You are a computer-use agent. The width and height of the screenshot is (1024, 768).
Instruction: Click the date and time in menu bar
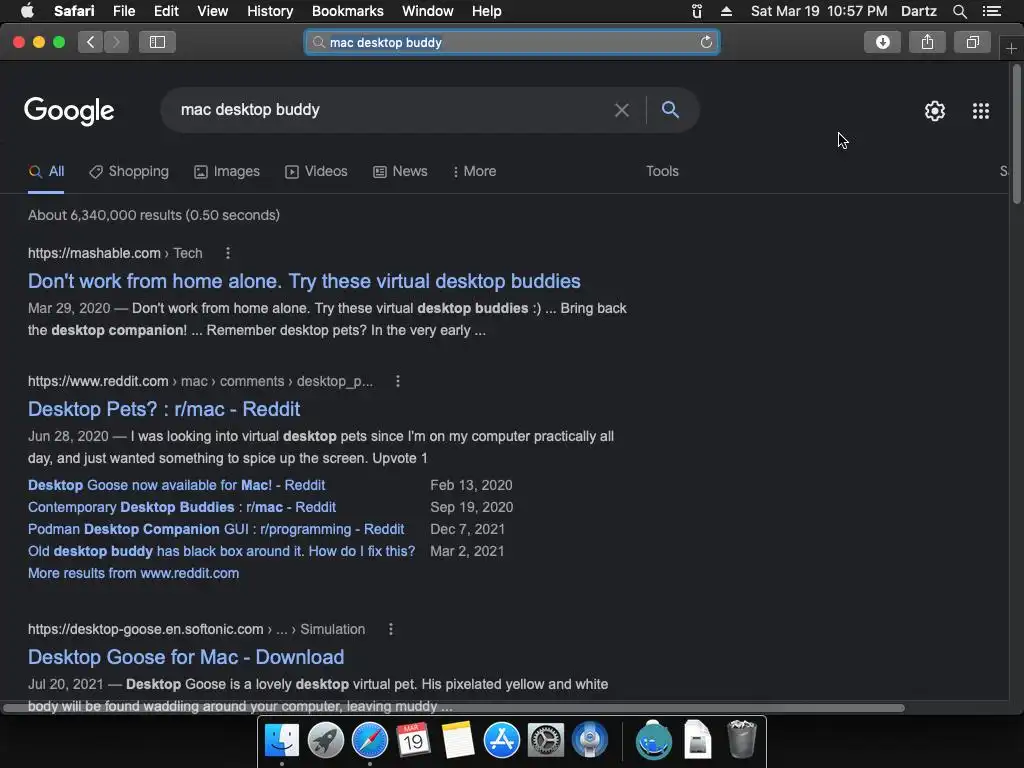pyautogui.click(x=819, y=11)
